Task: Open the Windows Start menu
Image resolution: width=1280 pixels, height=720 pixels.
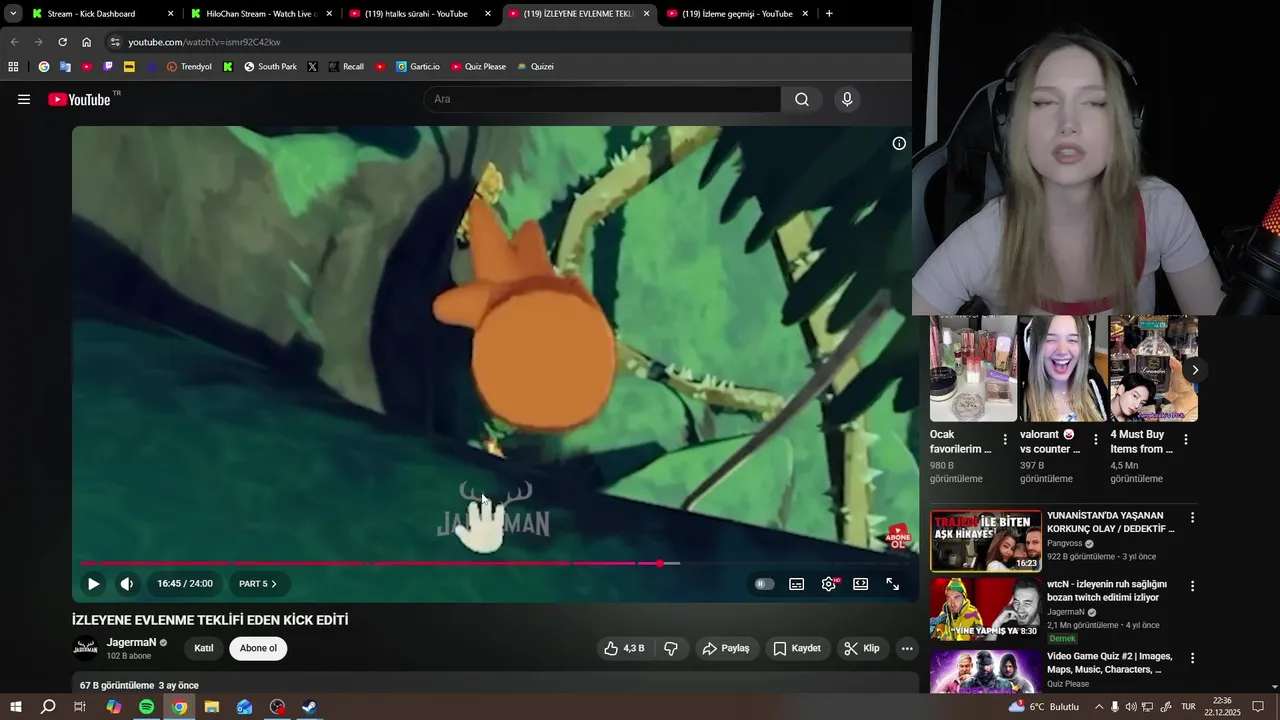Action: pos(16,707)
